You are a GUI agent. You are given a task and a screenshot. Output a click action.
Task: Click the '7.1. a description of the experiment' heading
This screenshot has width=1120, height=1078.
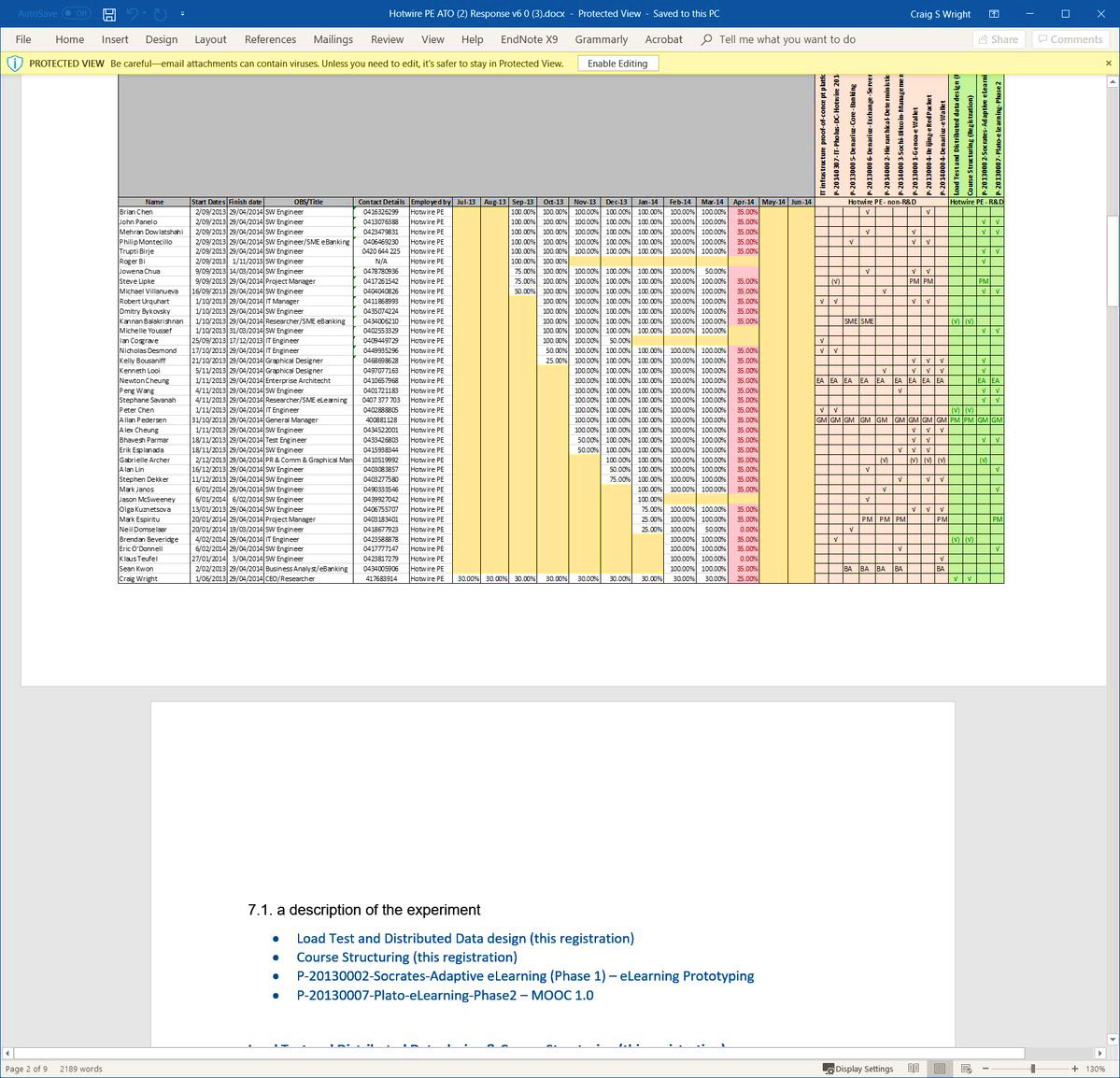pyautogui.click(x=363, y=910)
